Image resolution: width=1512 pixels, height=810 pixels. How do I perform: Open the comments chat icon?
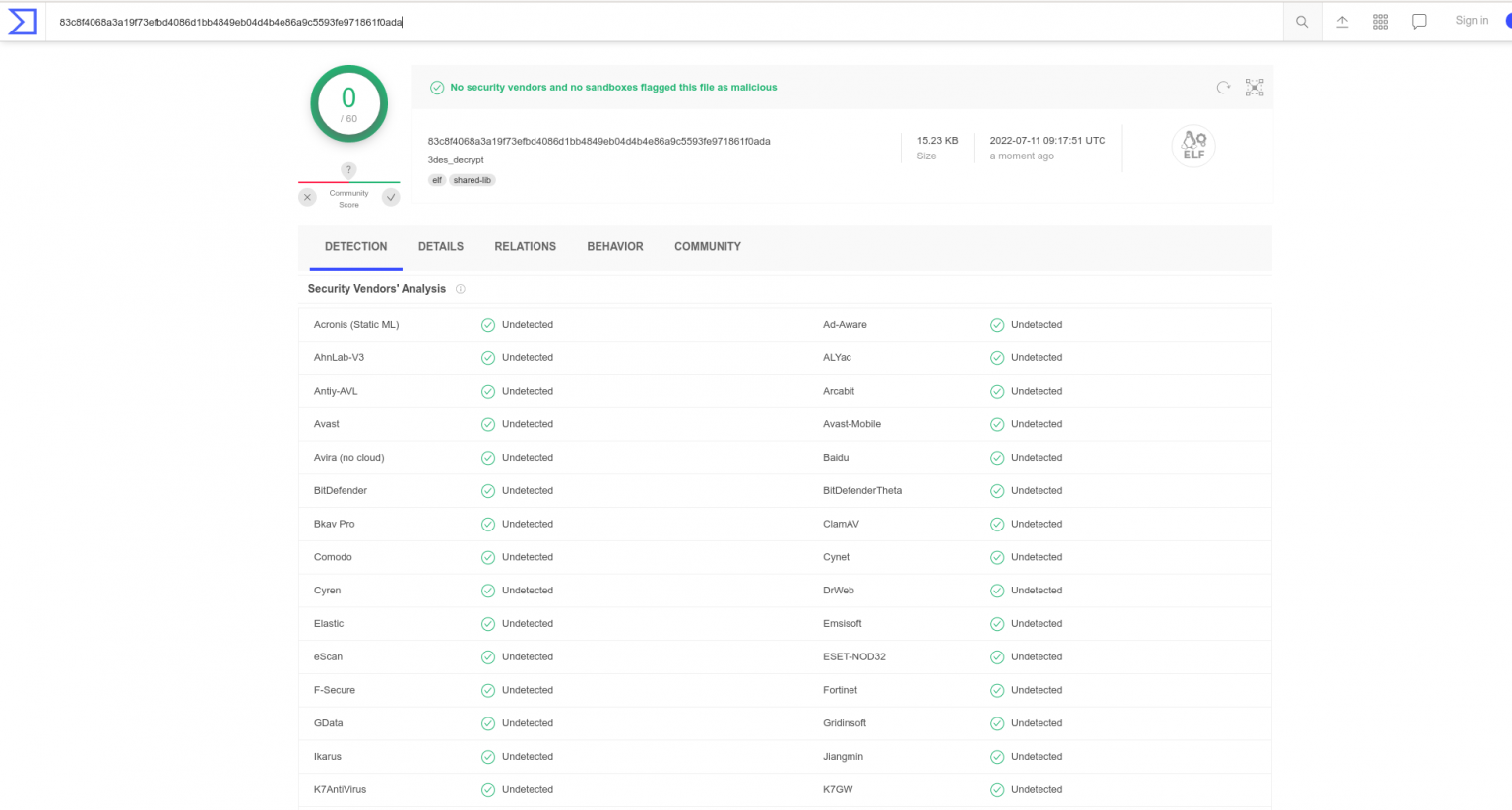[1419, 22]
